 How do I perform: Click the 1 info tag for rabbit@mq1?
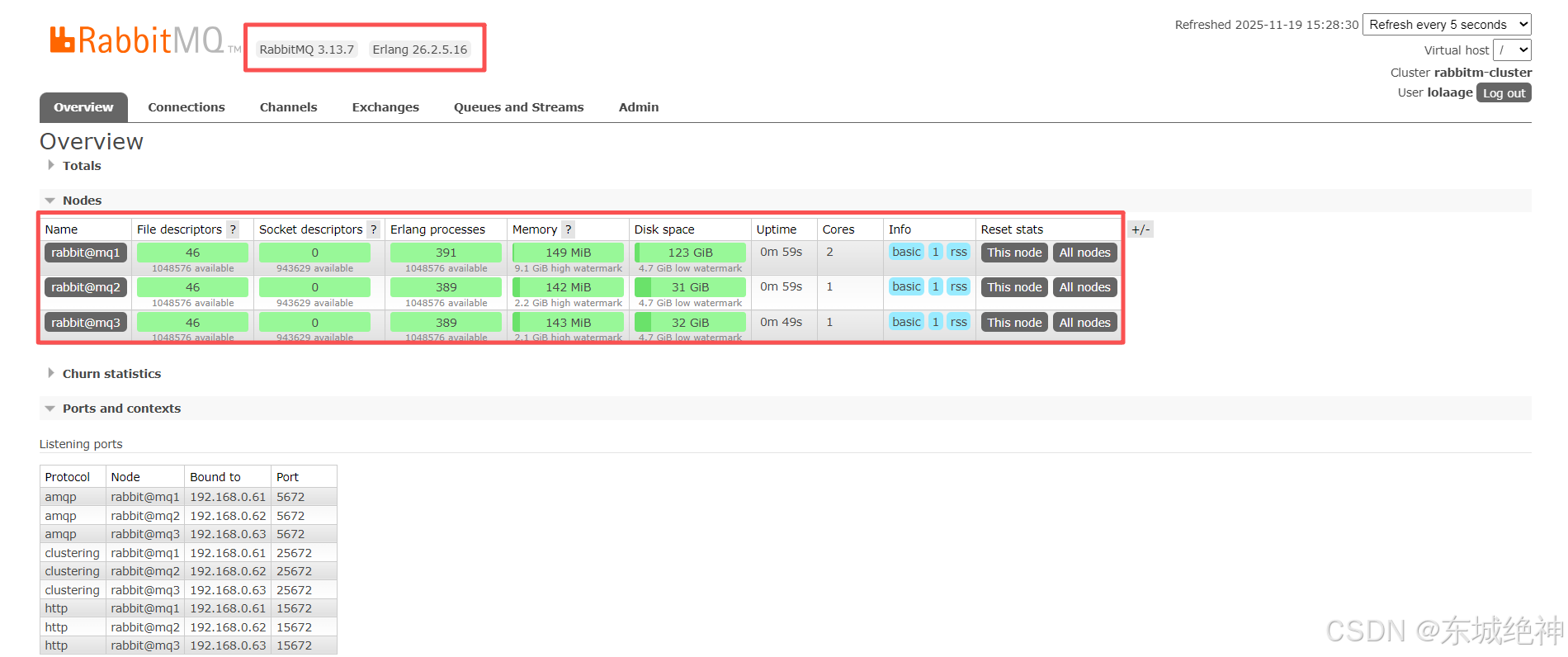click(935, 252)
